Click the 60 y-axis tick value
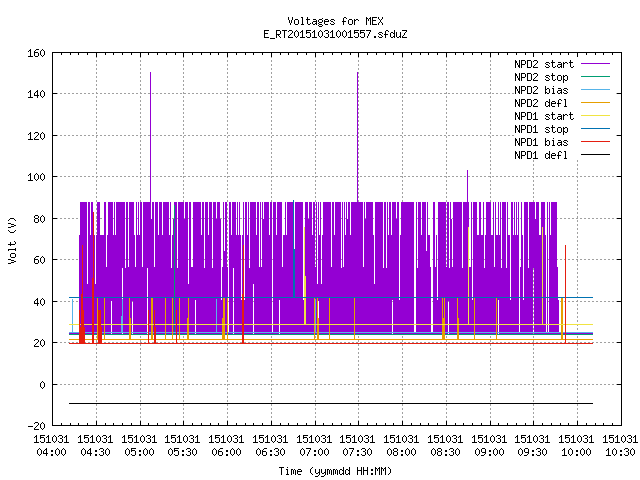The width and height of the screenshot is (640, 480). 39,260
